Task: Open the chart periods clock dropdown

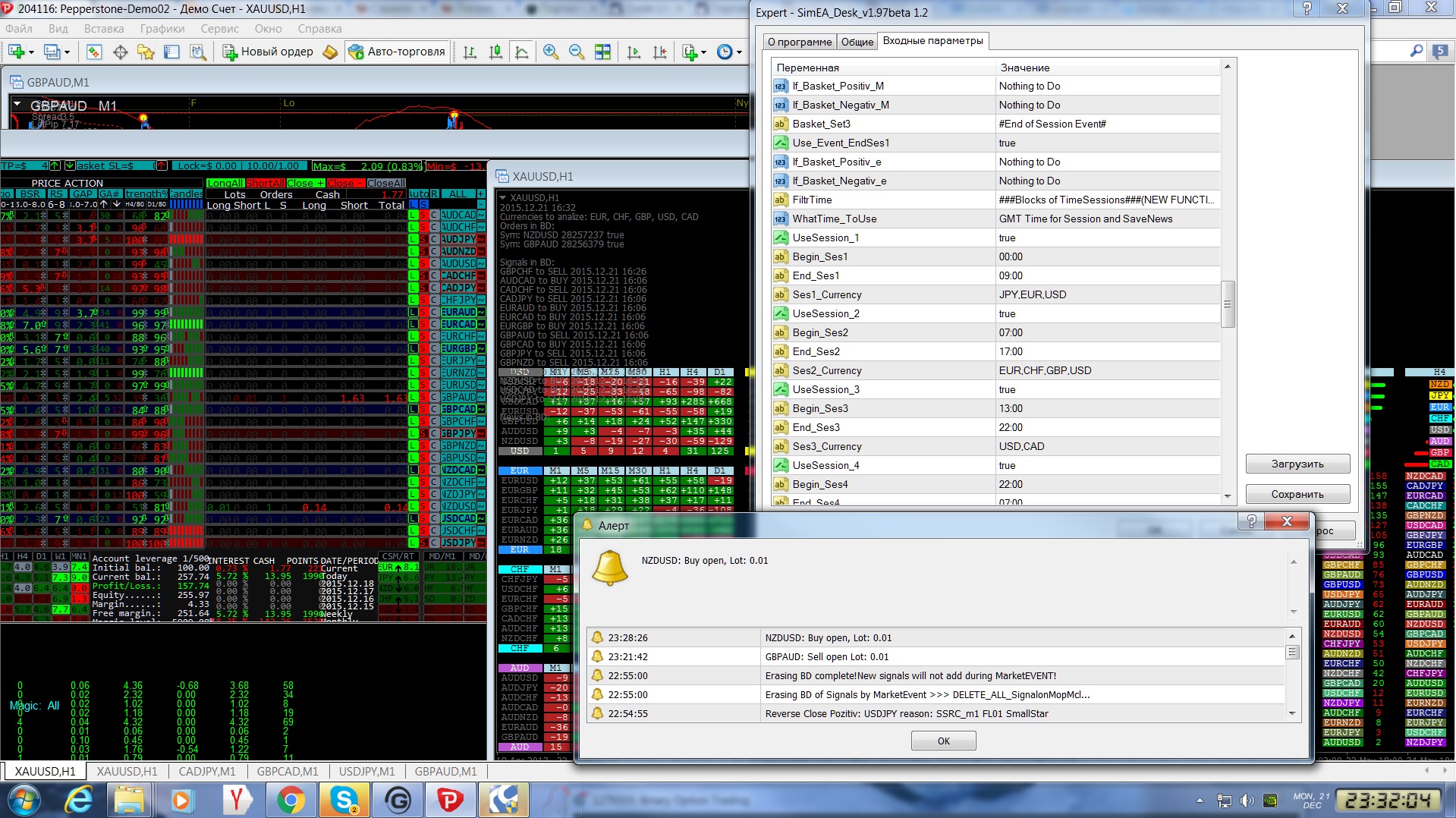Action: click(728, 52)
